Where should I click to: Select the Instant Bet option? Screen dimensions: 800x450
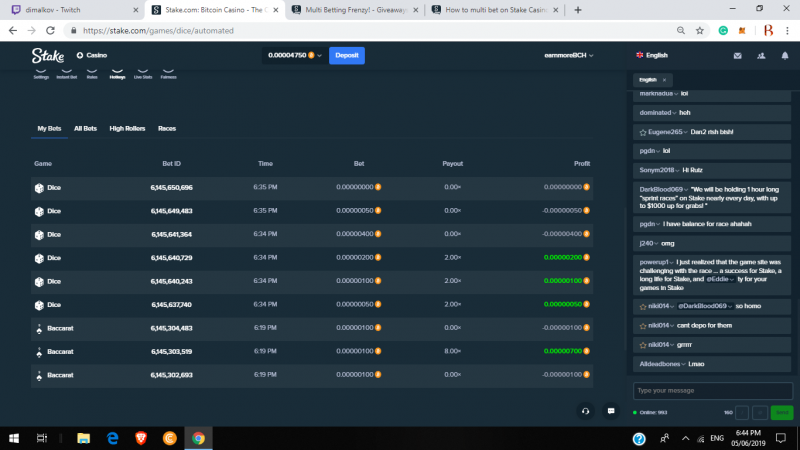pyautogui.click(x=66, y=73)
